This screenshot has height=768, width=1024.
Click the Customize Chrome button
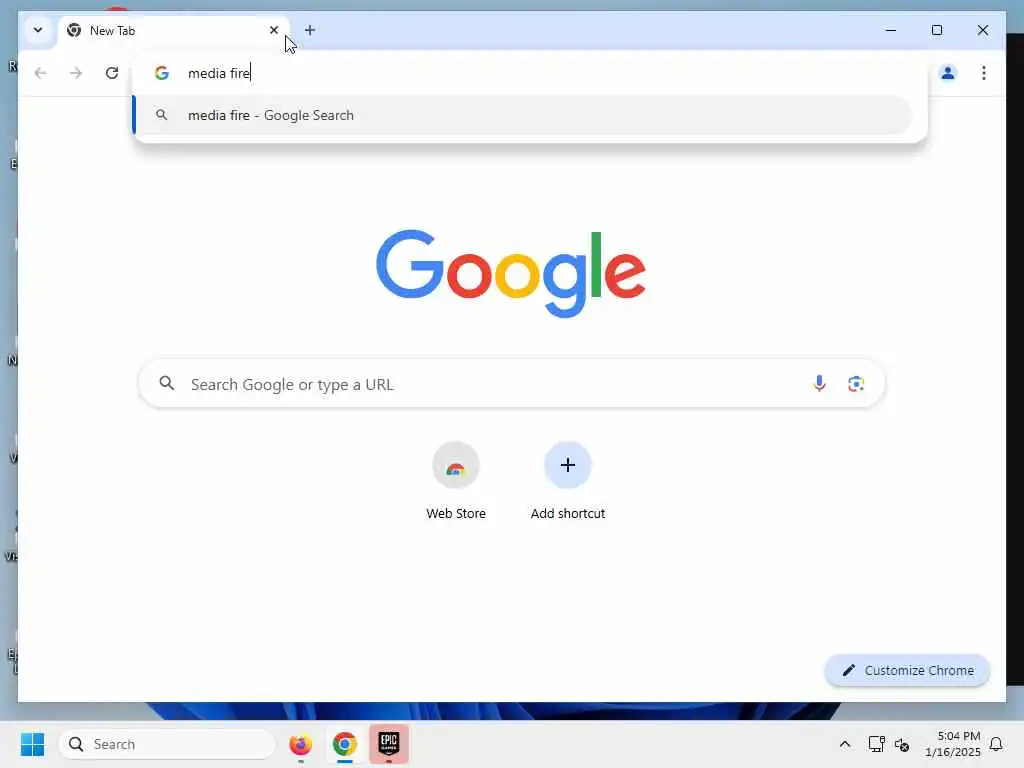(x=907, y=670)
